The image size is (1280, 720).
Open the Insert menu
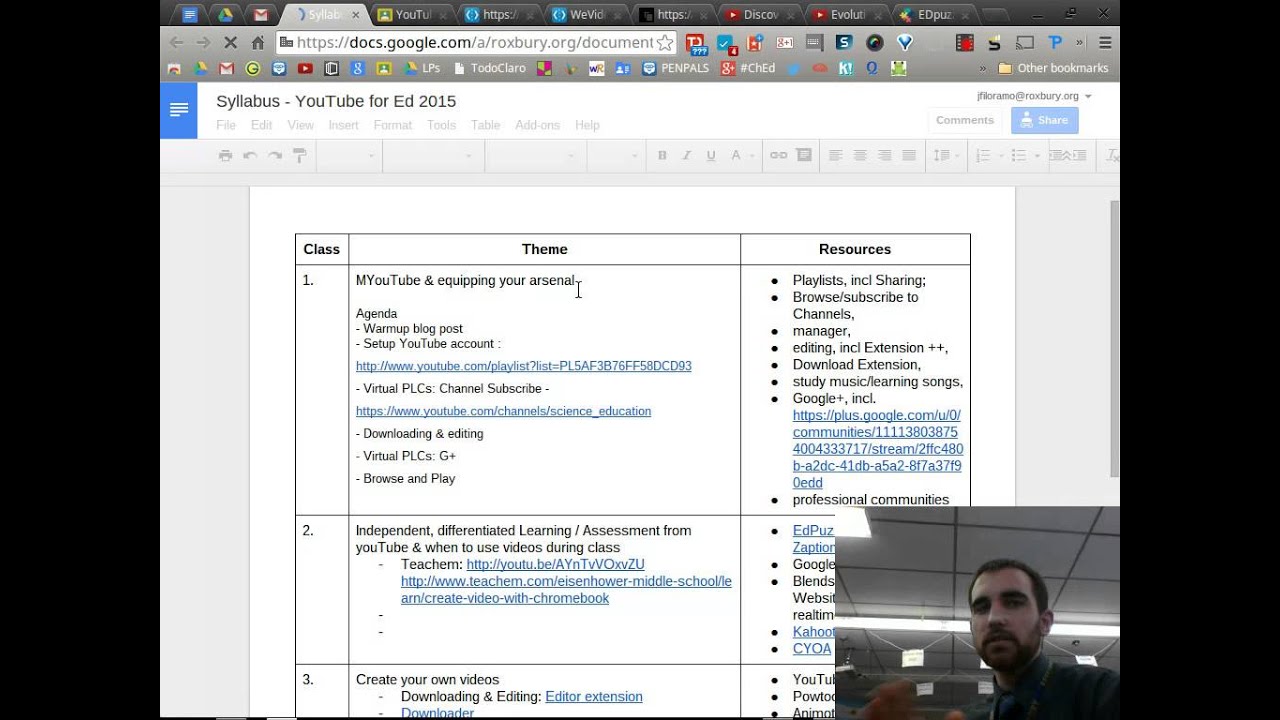(343, 125)
